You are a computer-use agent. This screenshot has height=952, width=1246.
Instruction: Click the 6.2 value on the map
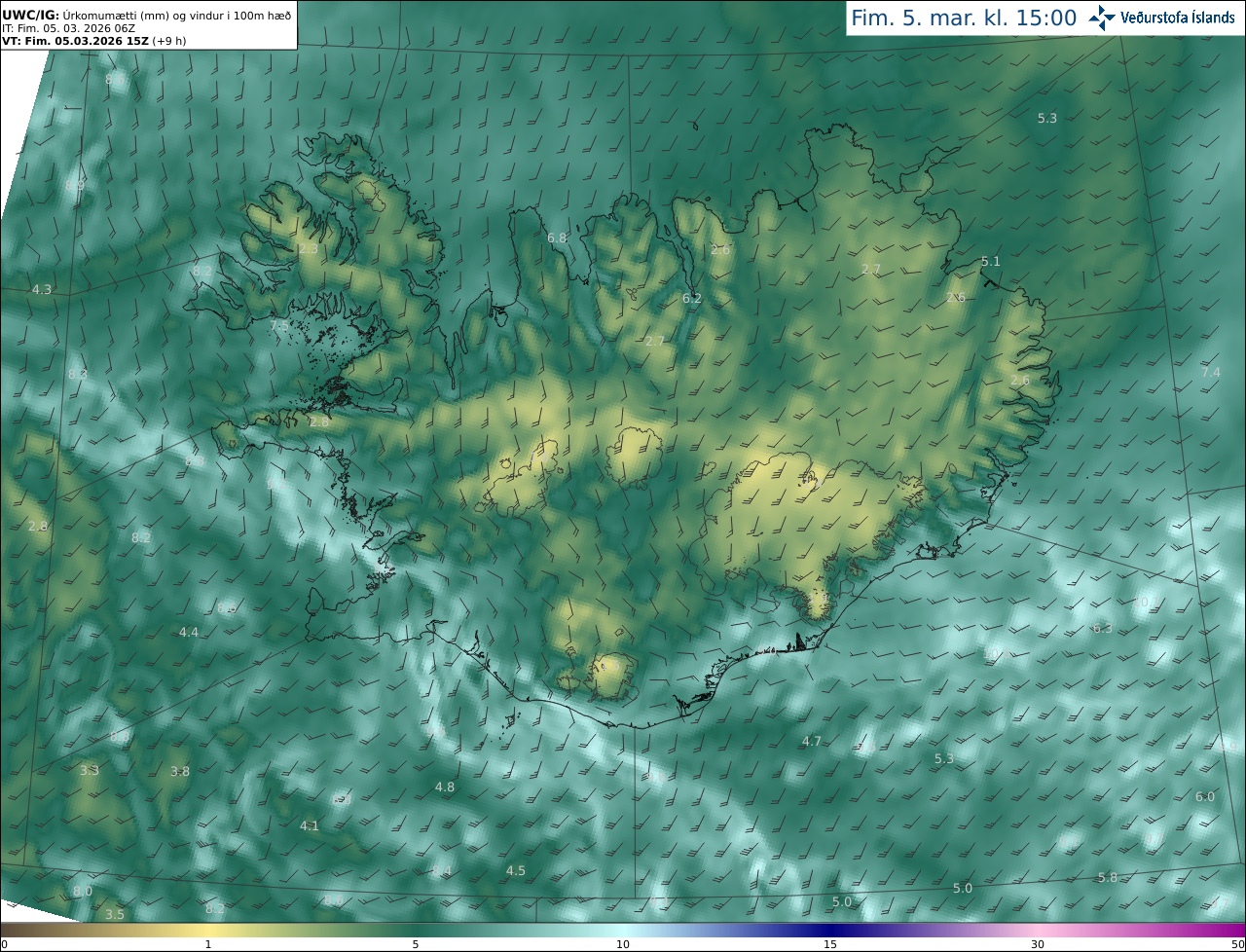[692, 299]
